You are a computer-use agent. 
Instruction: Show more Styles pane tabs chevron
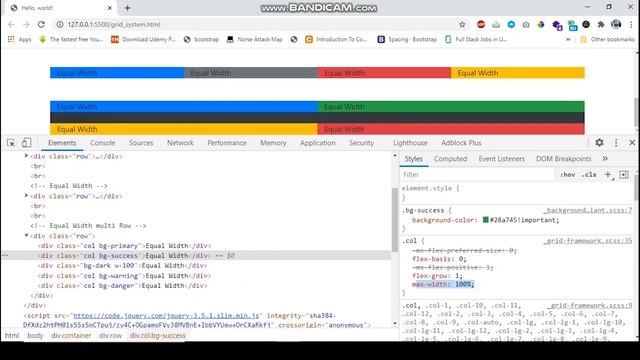pos(605,158)
